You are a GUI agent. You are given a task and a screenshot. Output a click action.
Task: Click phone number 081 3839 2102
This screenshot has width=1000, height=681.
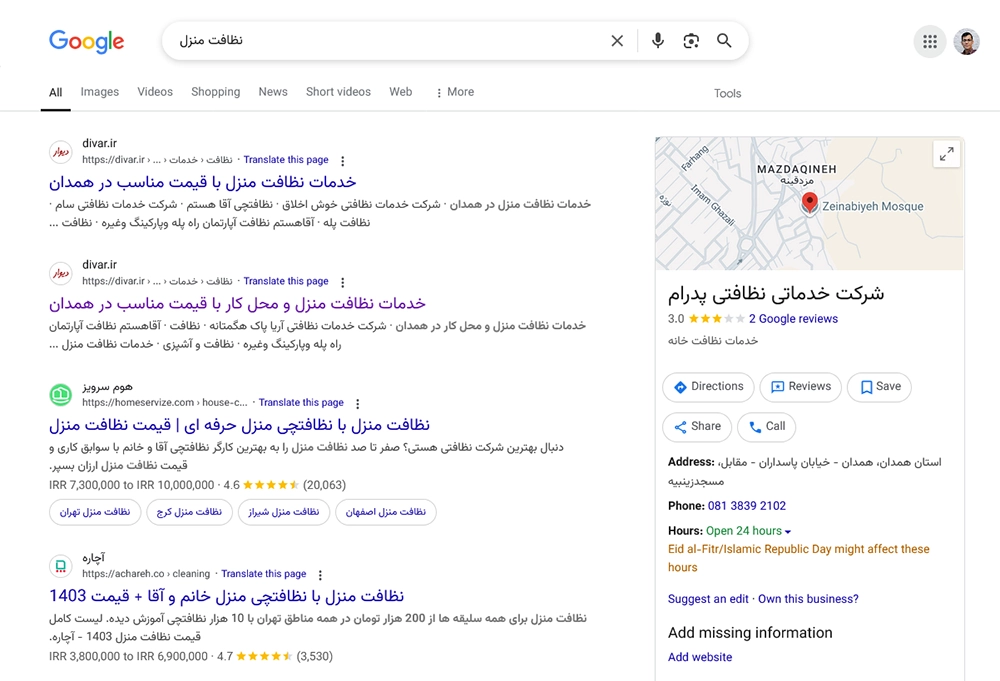[x=747, y=506]
